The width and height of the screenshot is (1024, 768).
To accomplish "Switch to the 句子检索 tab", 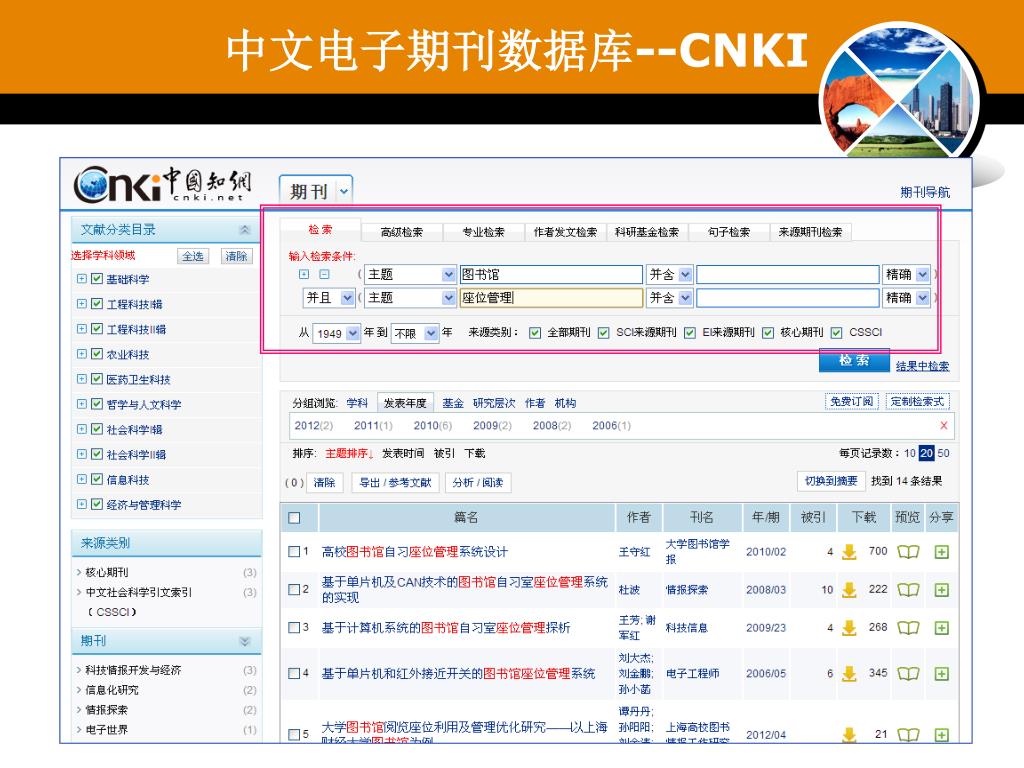I will (728, 232).
